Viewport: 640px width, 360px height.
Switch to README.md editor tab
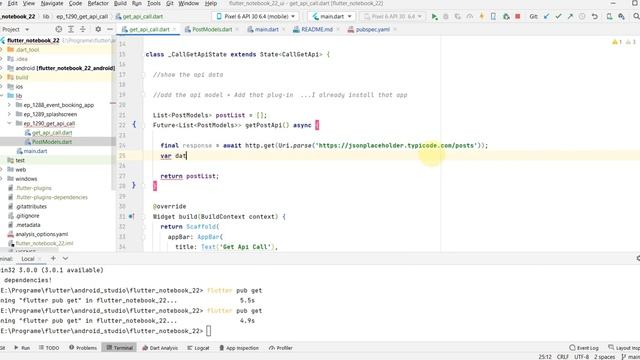316,29
